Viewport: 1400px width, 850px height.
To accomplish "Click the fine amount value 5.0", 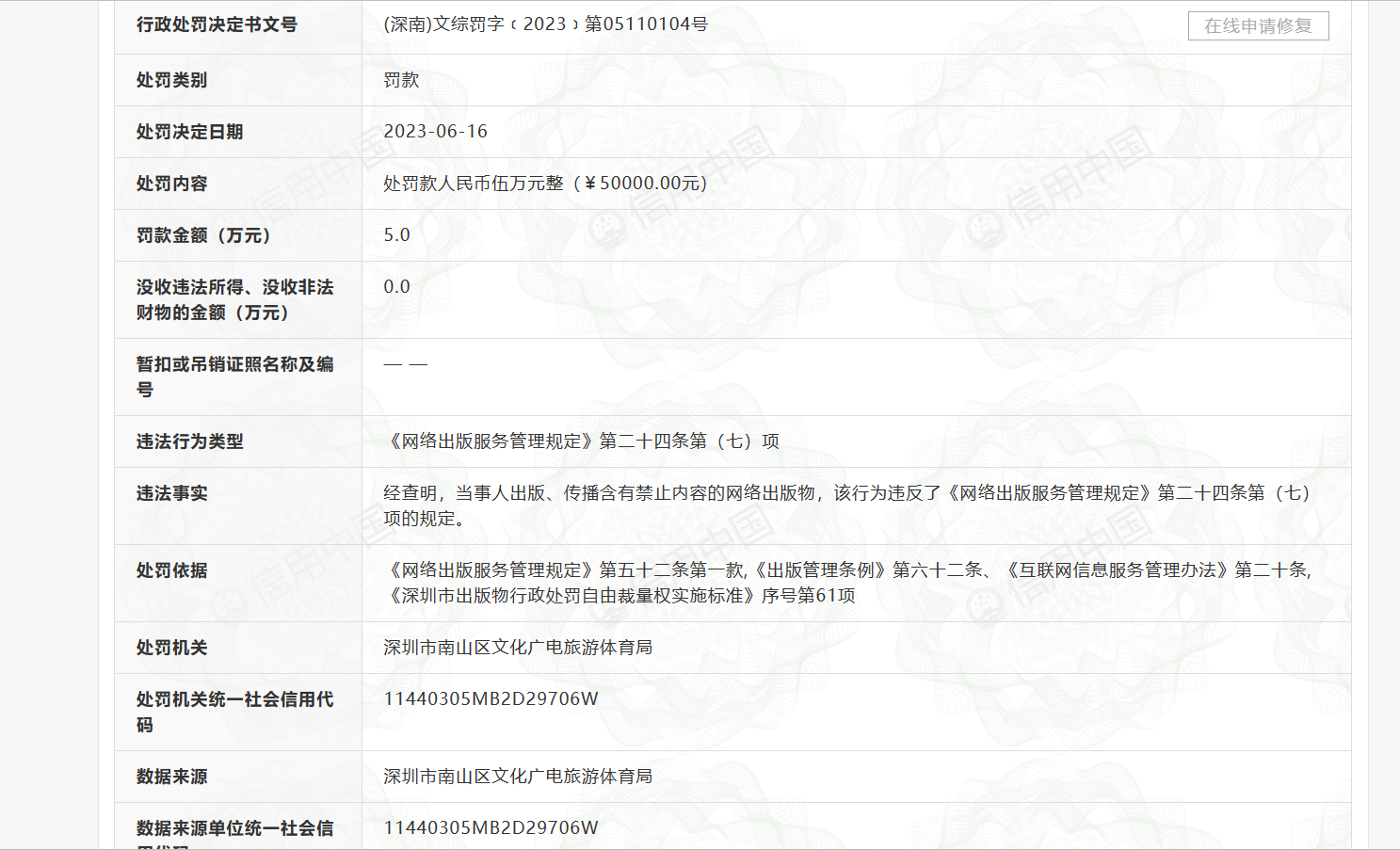I will tap(396, 235).
